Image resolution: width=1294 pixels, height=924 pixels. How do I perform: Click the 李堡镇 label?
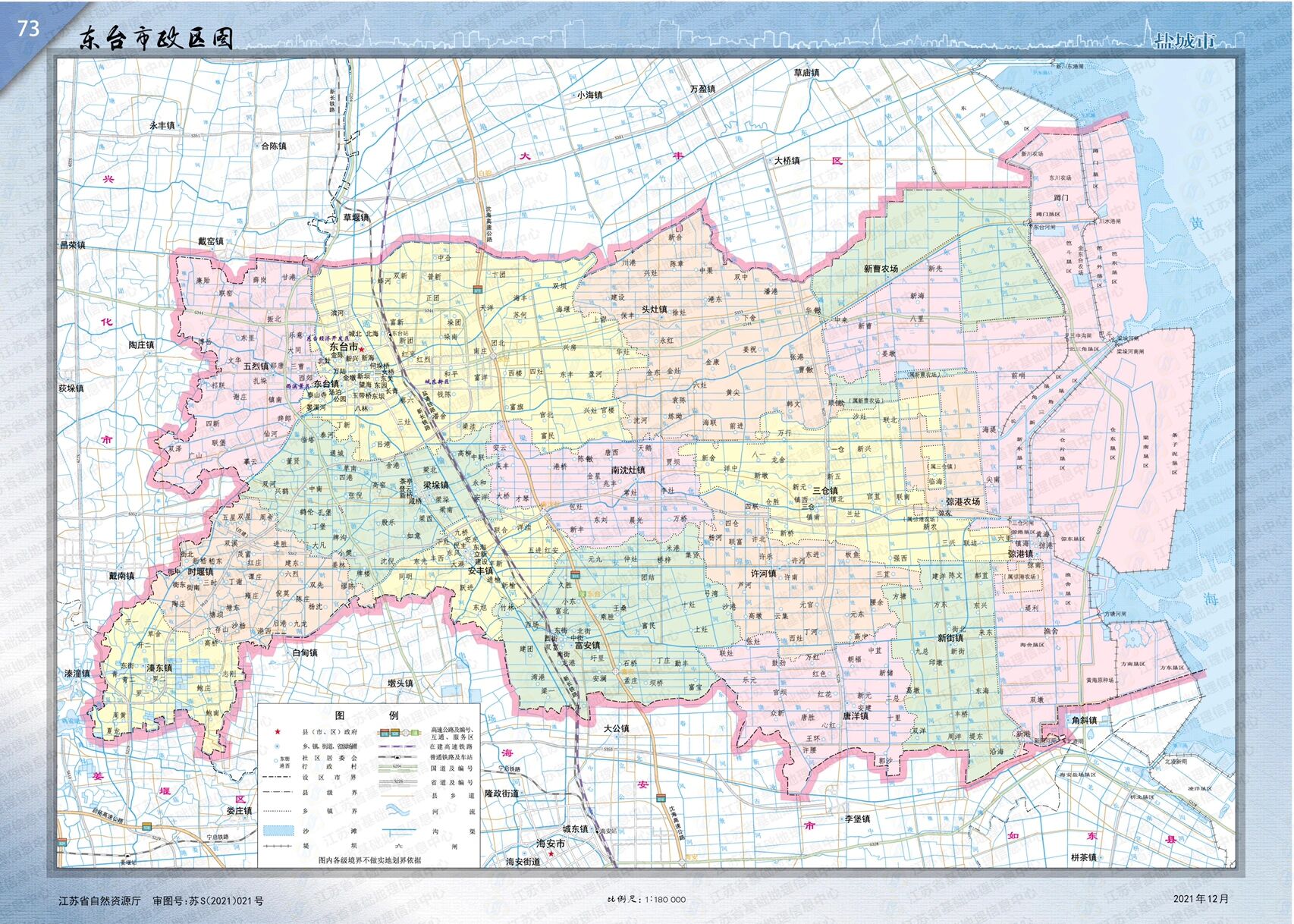coord(858,819)
